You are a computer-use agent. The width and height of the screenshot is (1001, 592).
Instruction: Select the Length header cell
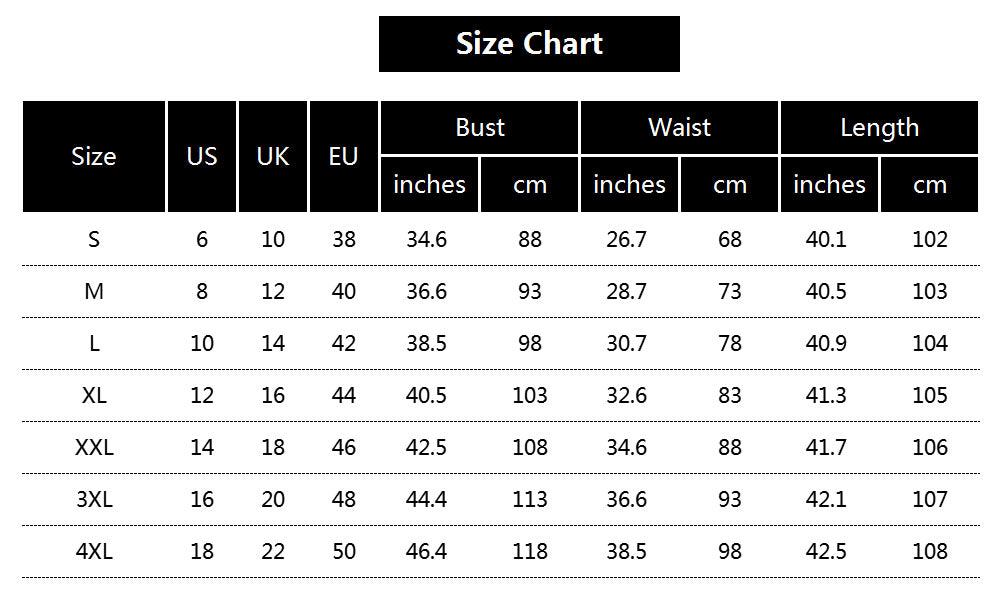coord(879,128)
